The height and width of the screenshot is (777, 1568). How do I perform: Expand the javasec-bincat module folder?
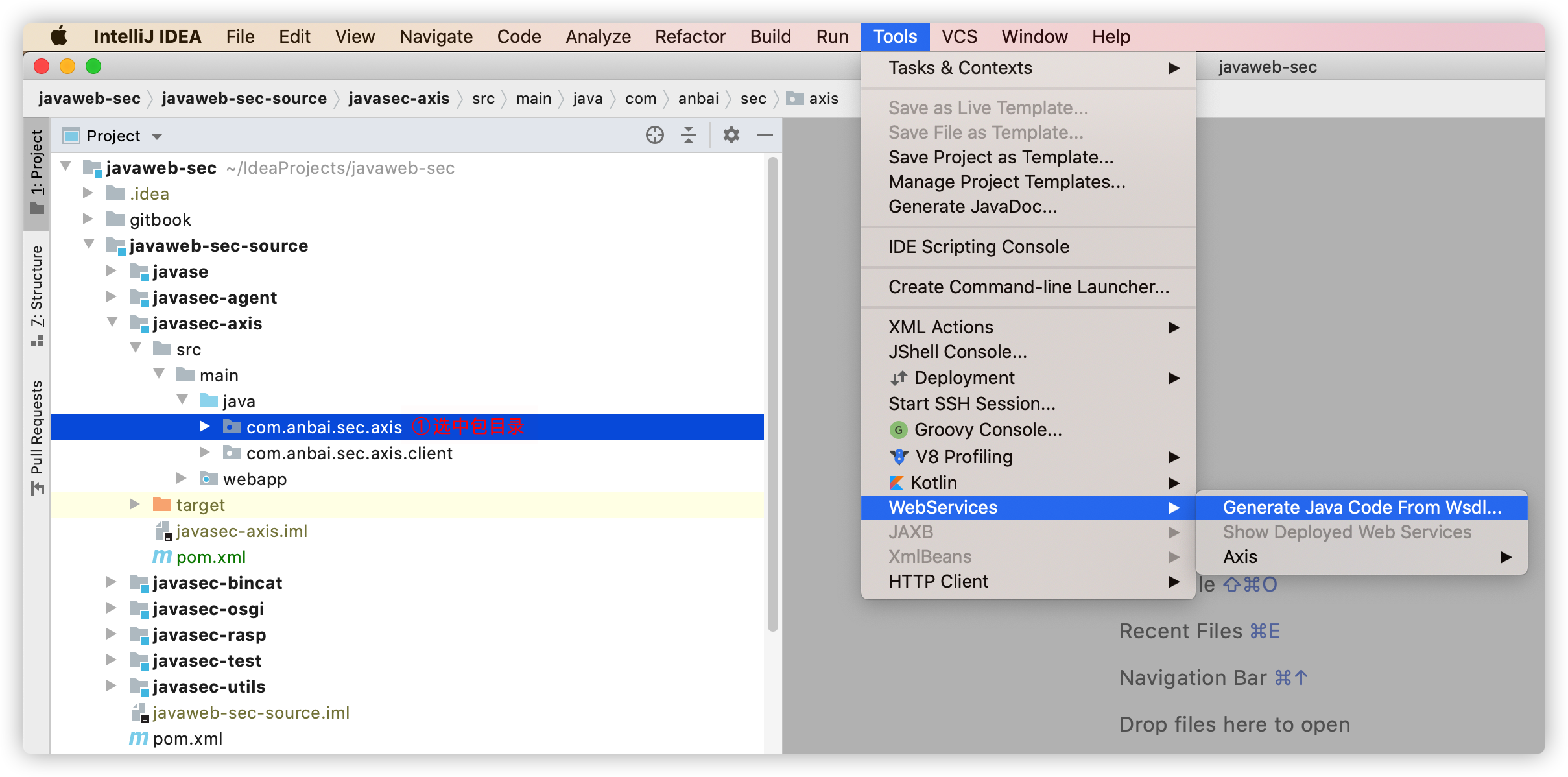point(112,582)
